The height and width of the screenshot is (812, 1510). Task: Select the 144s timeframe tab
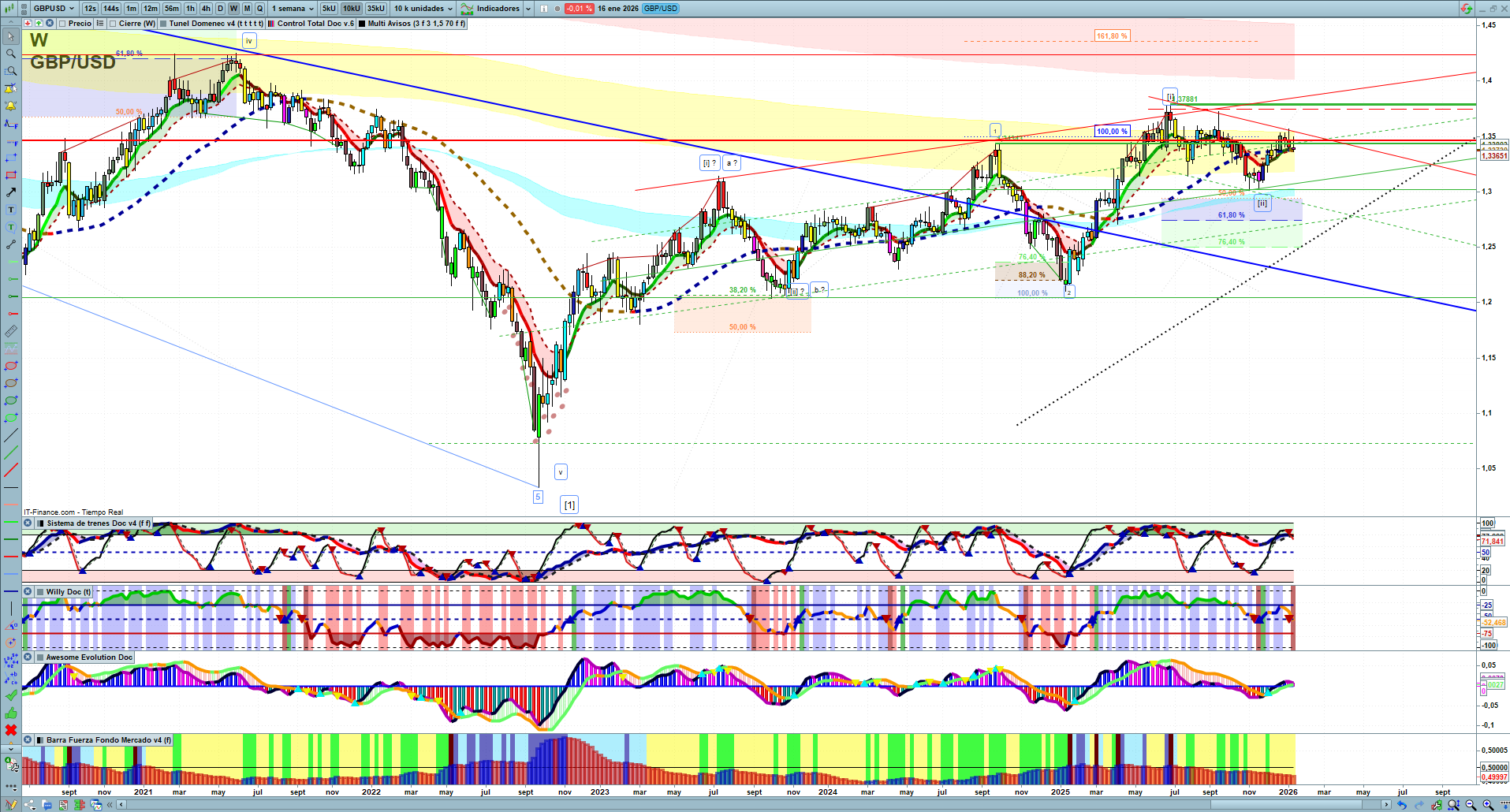(x=111, y=9)
